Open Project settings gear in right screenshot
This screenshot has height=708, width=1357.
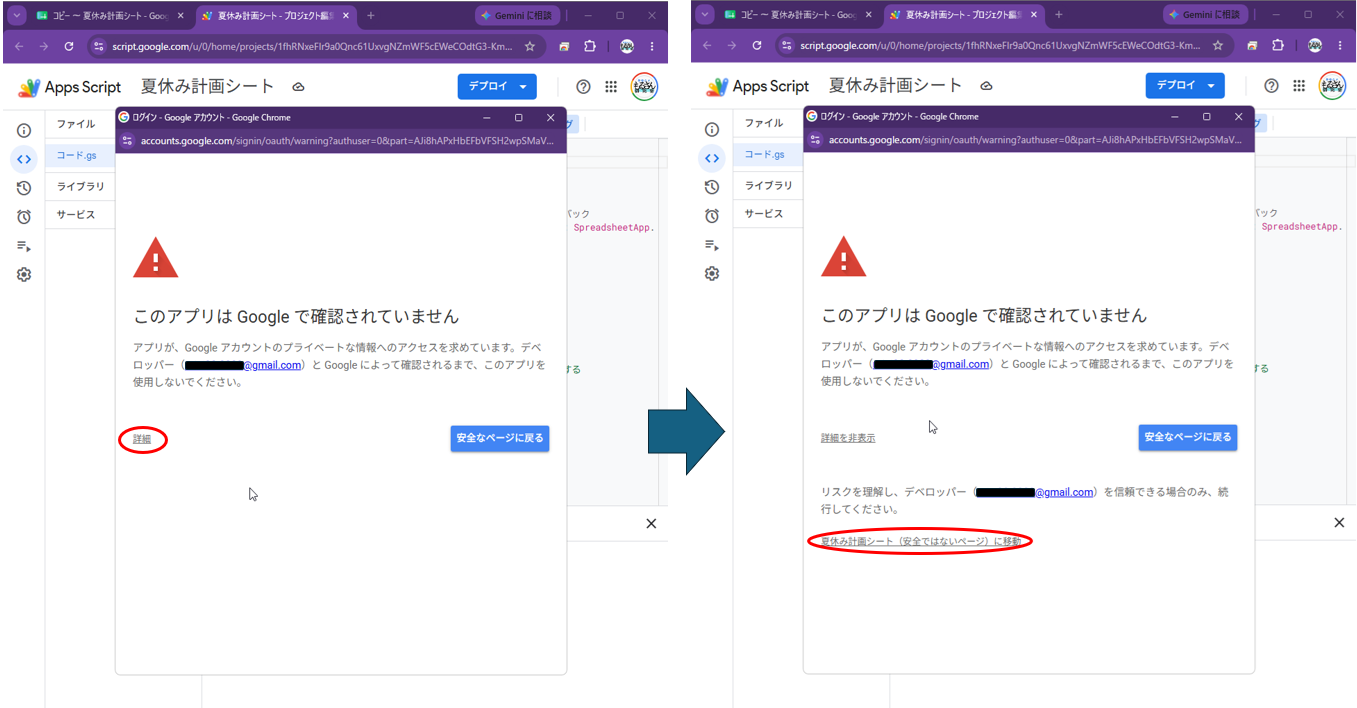click(712, 274)
